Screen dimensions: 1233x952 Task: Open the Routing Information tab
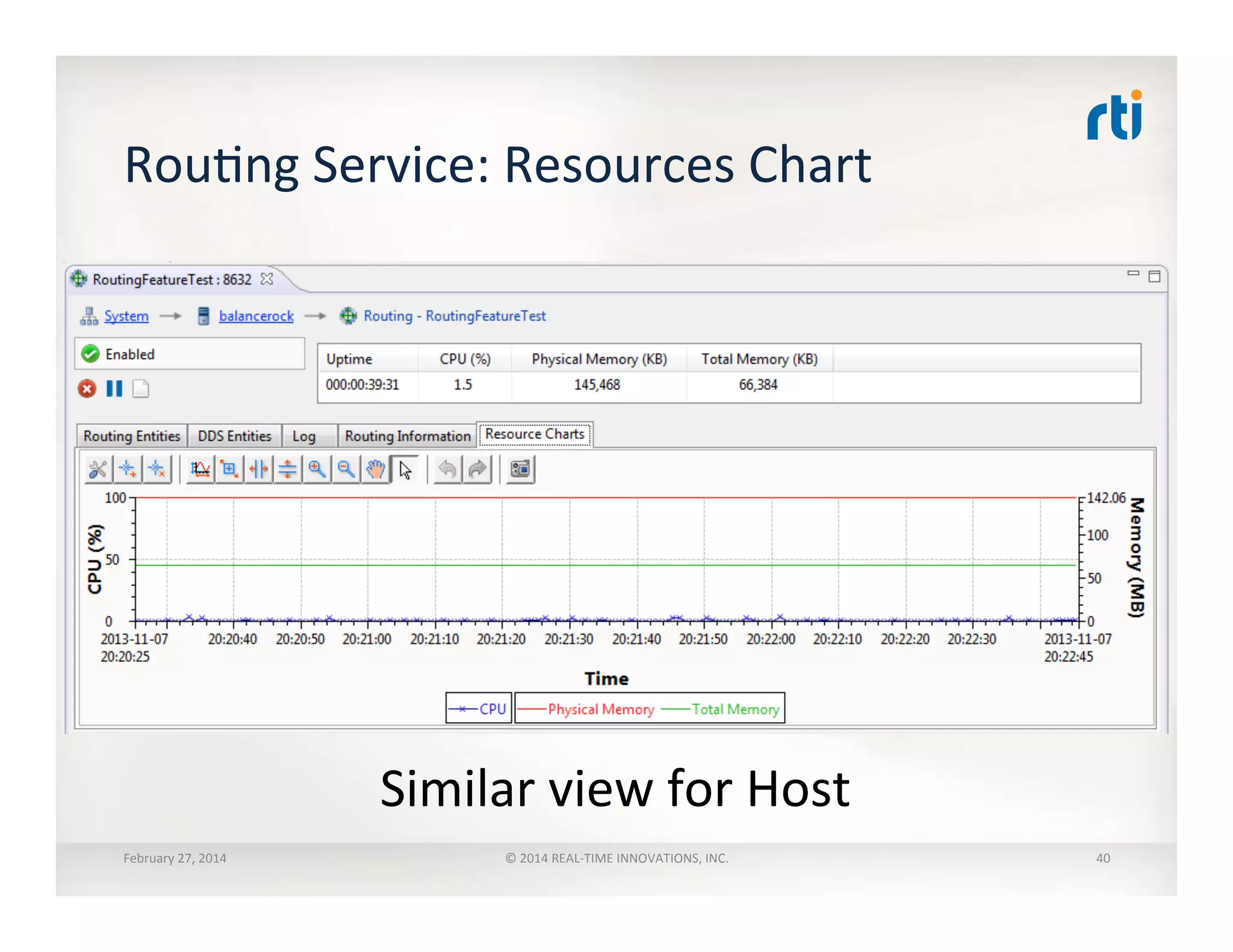click(408, 436)
